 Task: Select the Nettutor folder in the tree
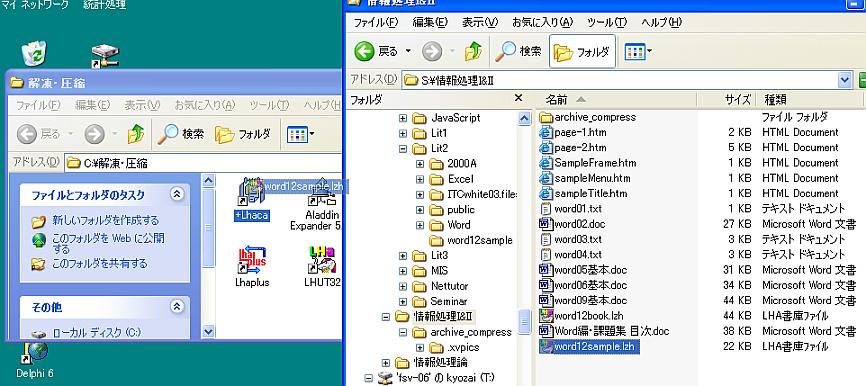pos(449,286)
